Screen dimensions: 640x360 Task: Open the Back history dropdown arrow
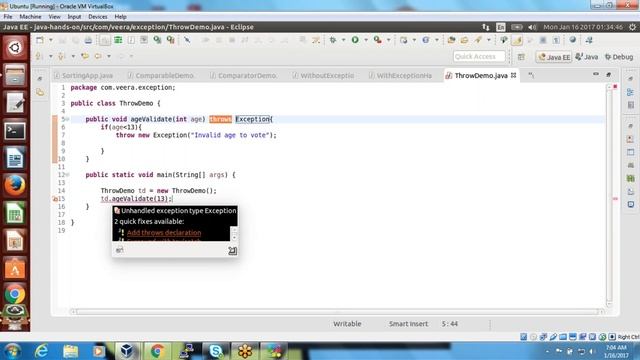109,56
